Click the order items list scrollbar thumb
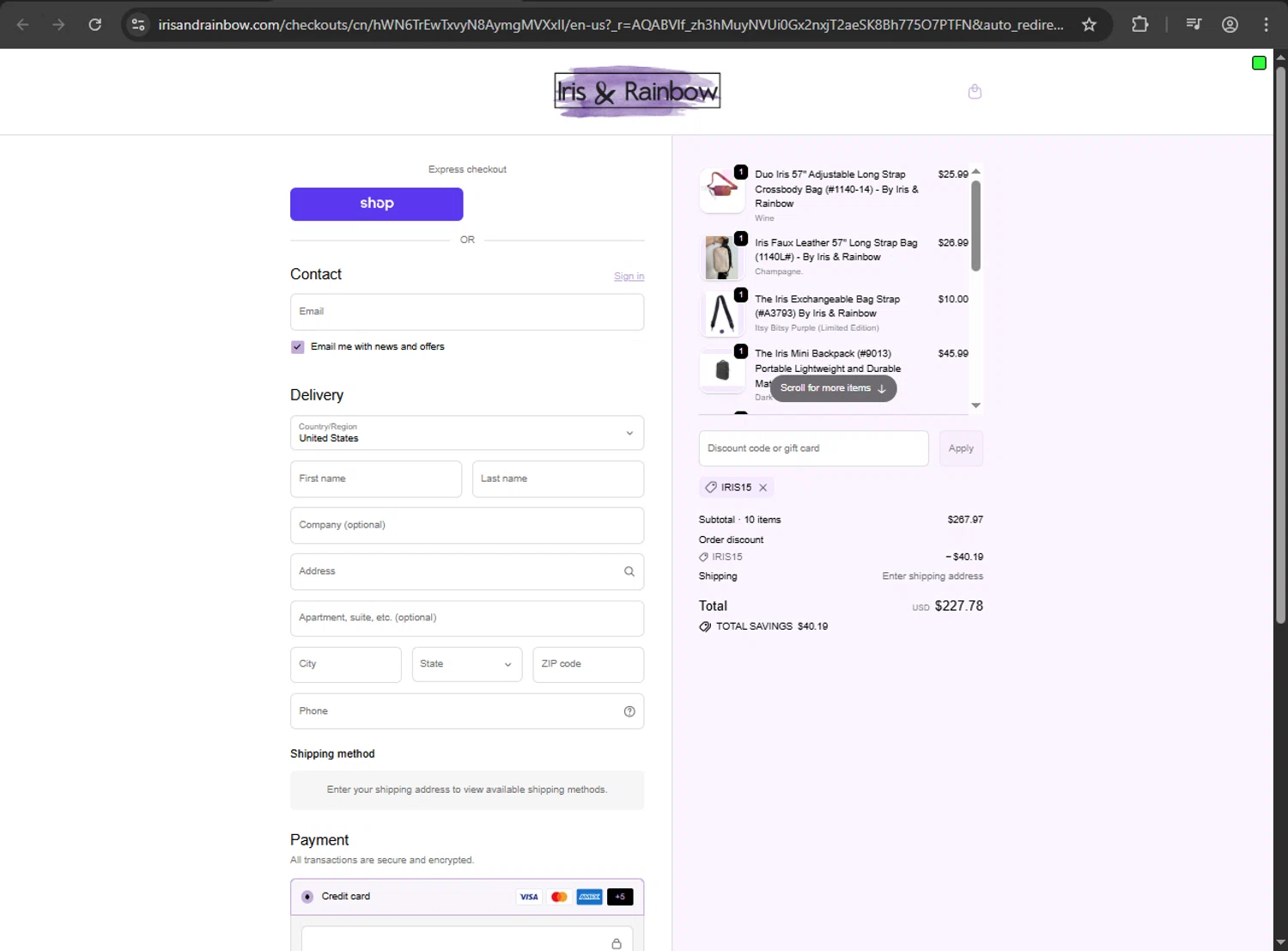The width and height of the screenshot is (1288, 951). [x=975, y=226]
